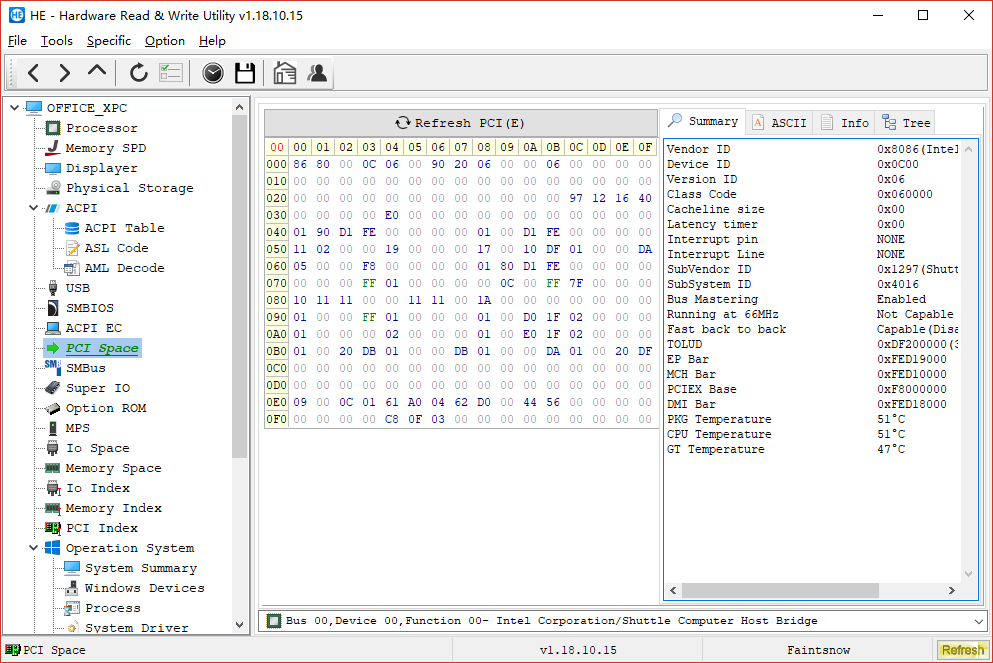Open Io Space entry
Viewport: 993px width, 663px height.
click(98, 448)
